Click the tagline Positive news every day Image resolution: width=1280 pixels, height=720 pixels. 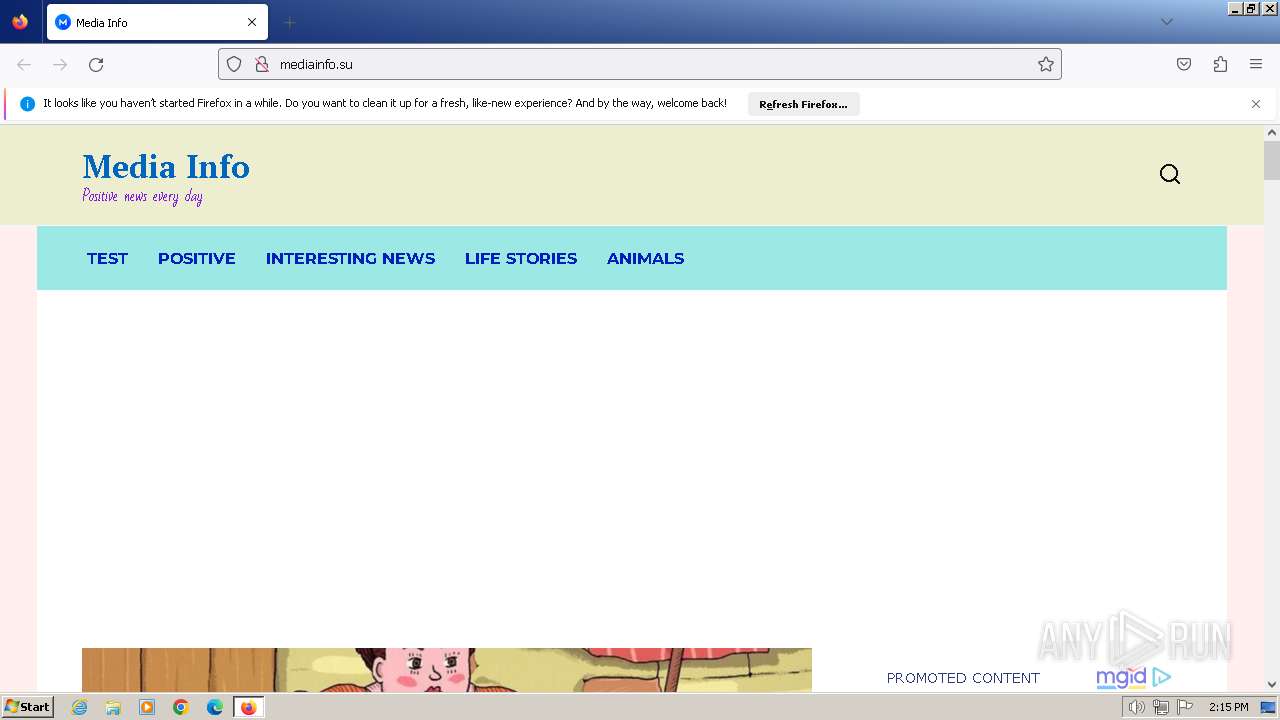pyautogui.click(x=142, y=196)
